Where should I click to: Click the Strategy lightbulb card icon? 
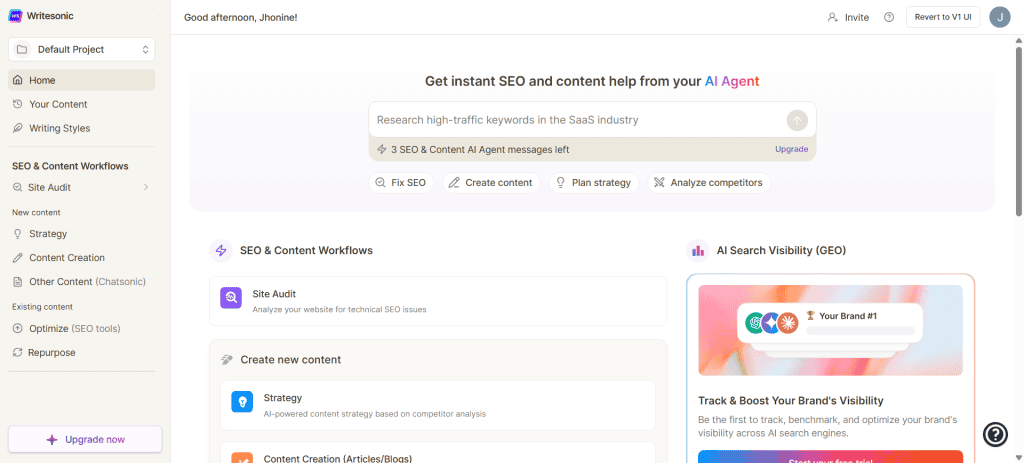tap(242, 402)
